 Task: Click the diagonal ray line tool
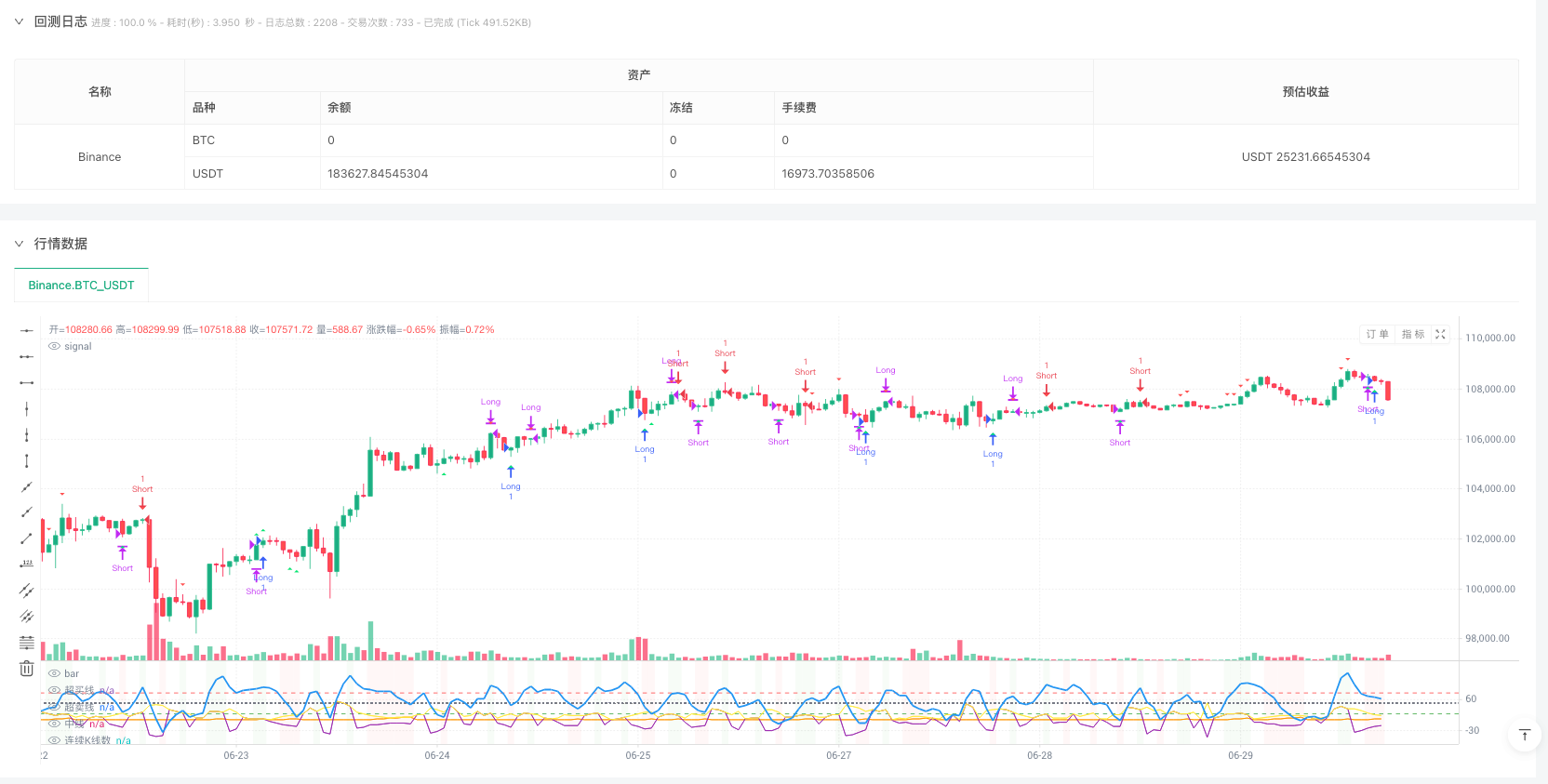pyautogui.click(x=27, y=512)
